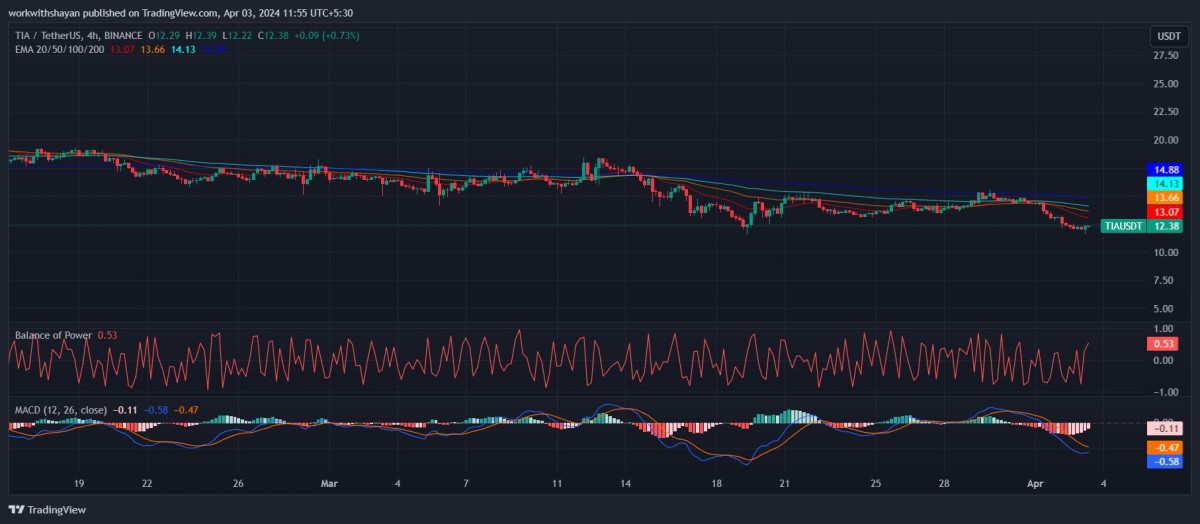Click the MACD (12, 26, close) legend
The image size is (1200, 524).
(x=60, y=410)
